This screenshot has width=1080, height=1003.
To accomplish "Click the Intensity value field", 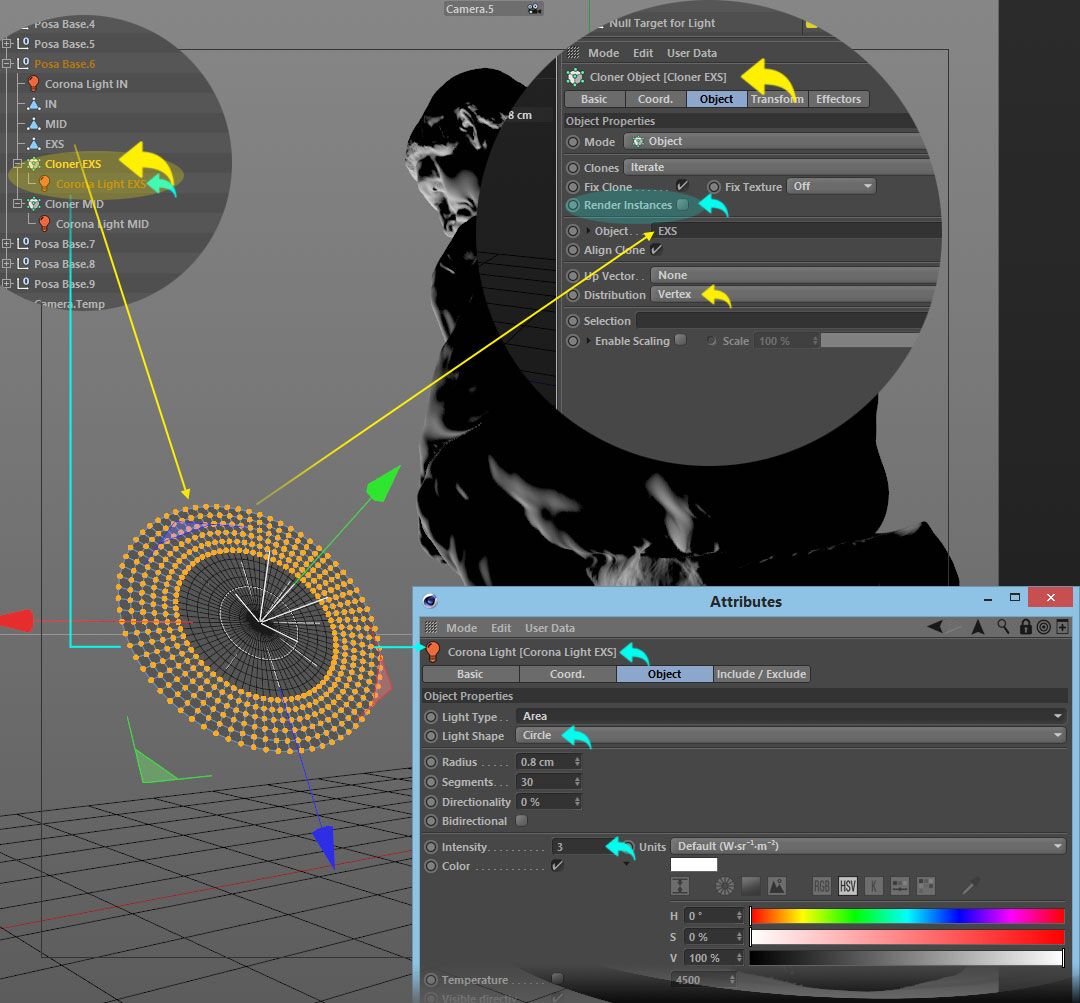I will (x=579, y=847).
